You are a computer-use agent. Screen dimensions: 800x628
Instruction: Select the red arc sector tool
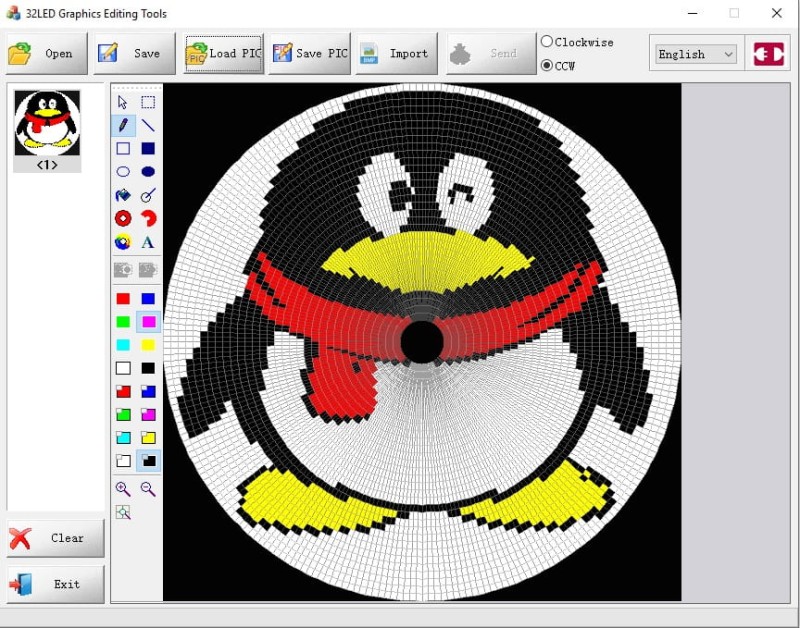148,218
